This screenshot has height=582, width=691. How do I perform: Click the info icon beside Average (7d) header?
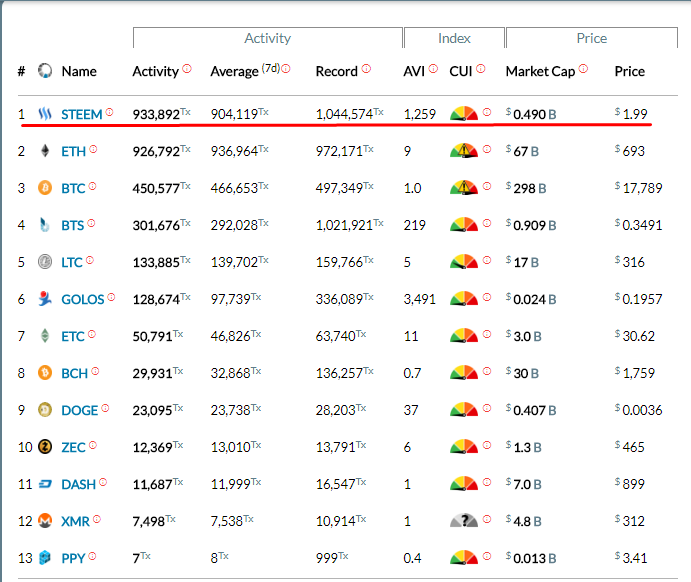[286, 68]
